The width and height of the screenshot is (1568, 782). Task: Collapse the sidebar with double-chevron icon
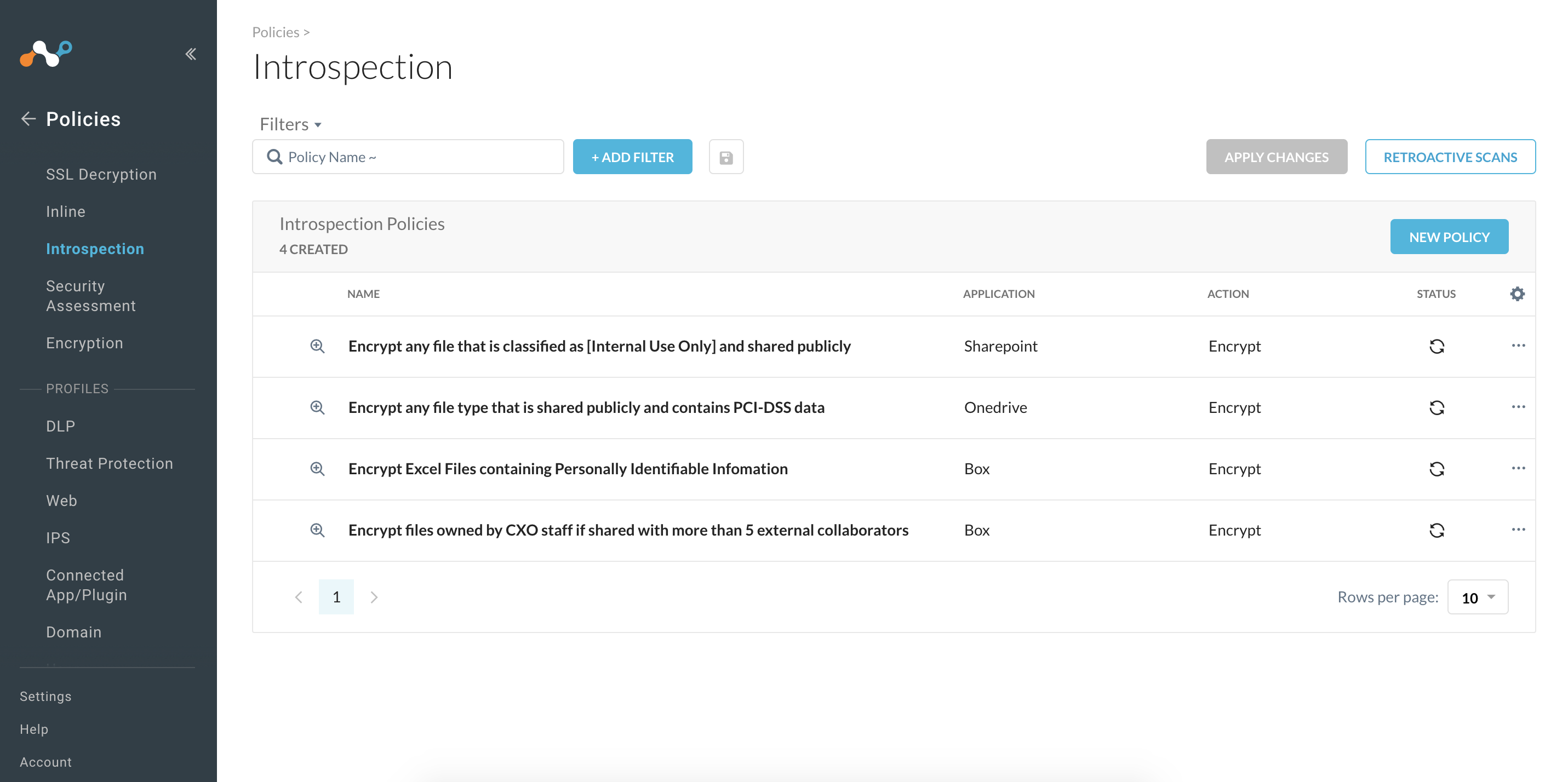click(191, 54)
